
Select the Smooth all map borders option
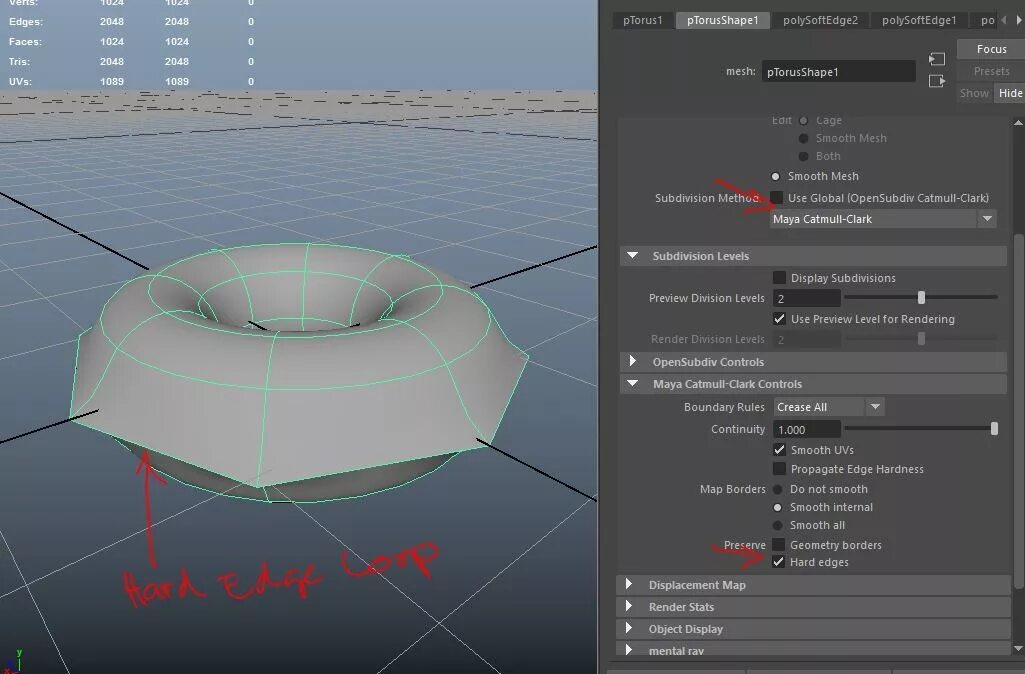(777, 526)
